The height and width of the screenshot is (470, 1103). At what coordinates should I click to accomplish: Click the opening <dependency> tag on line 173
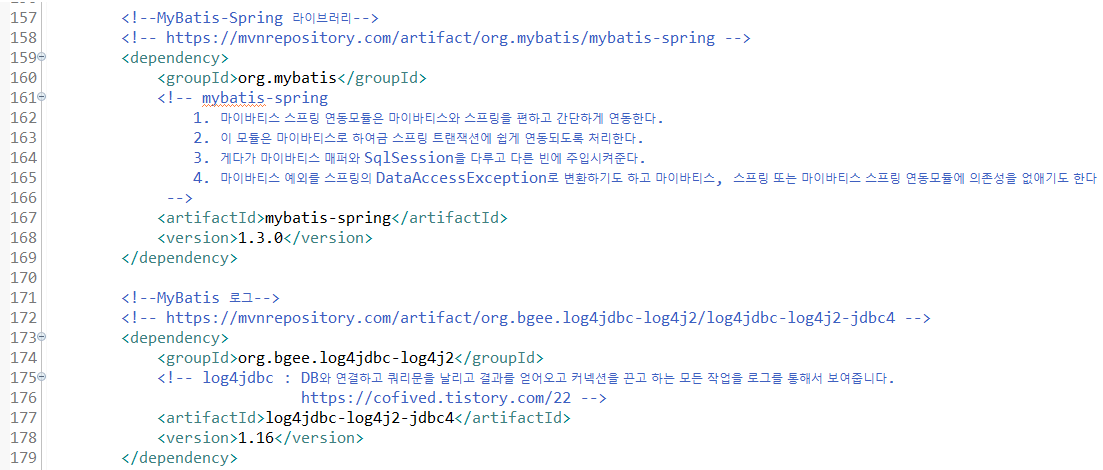(175, 338)
